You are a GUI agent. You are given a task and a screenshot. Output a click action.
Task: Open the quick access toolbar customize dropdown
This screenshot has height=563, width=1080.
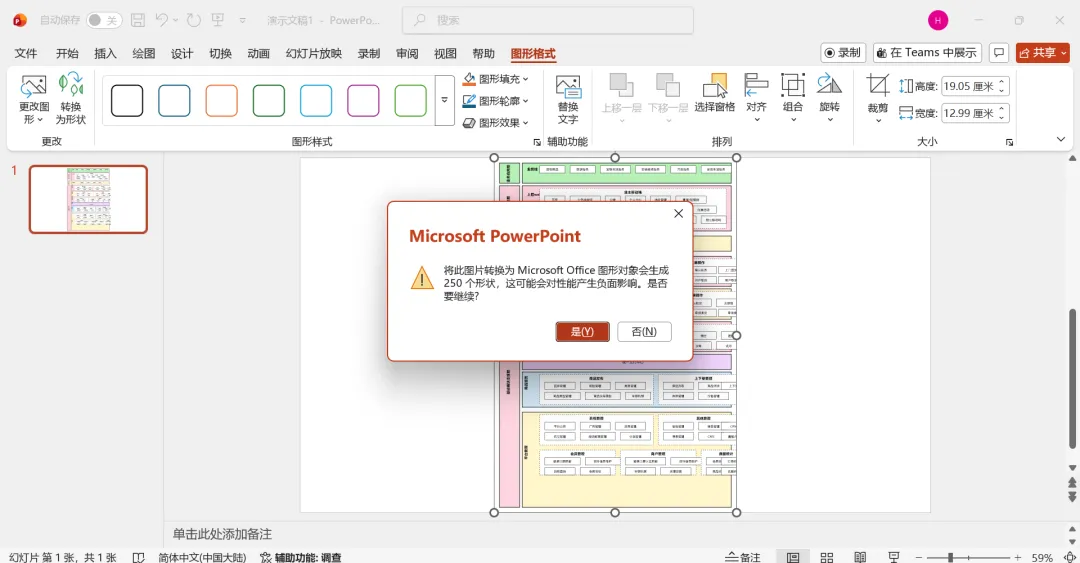[x=242, y=21]
